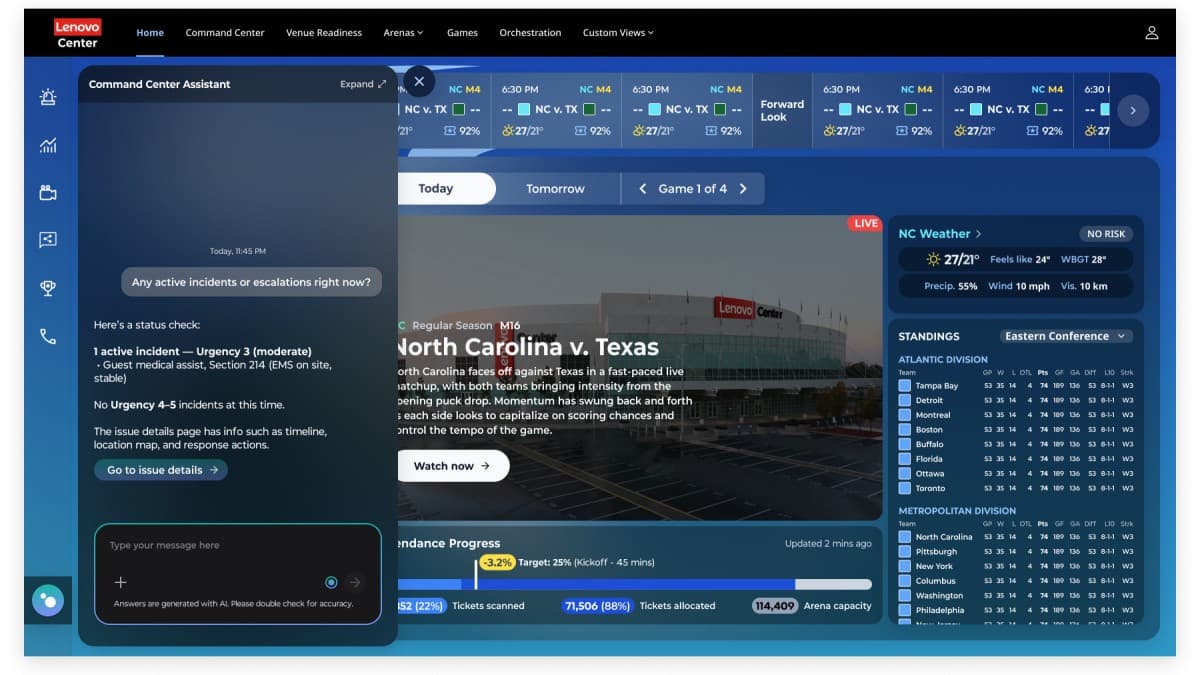This screenshot has height=675, width=1200.
Task: Go to previous game with left chevron
Action: [643, 189]
